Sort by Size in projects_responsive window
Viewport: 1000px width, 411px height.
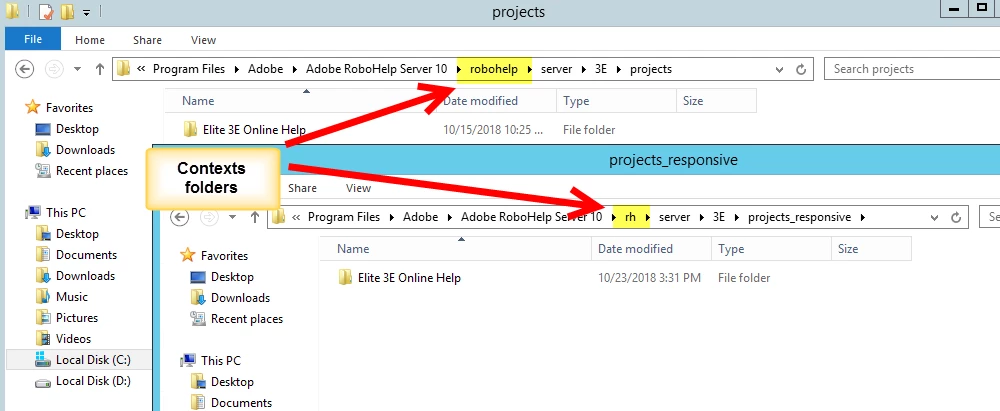[848, 249]
